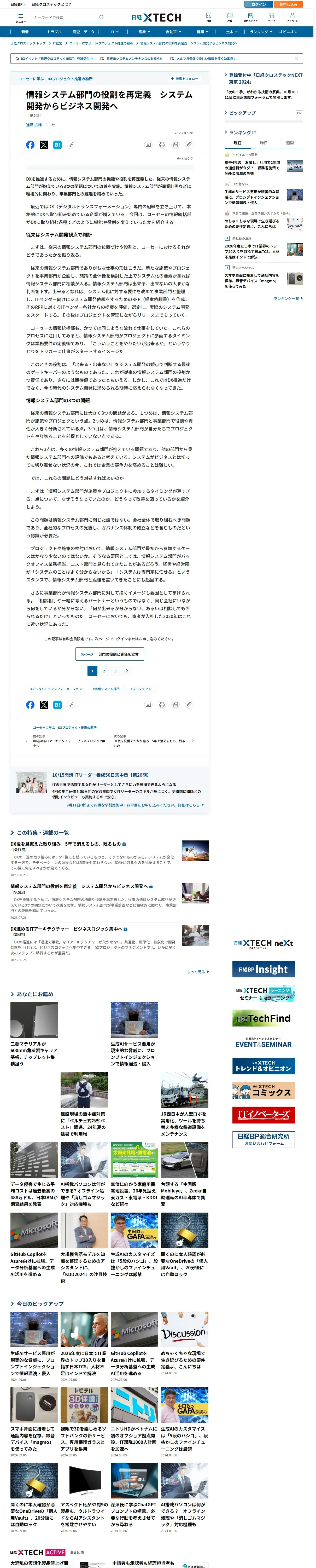Open the ピックアップ sidebar heading
Image resolution: width=316 pixels, height=1568 pixels.
(242, 113)
